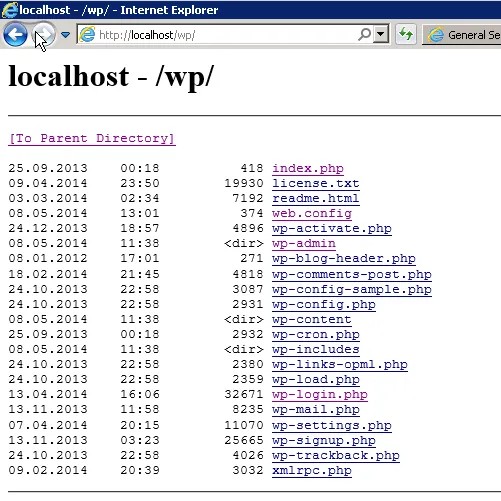Click the date 09.04.2014 for license.txt
Image resolution: width=501 pixels, height=501 pixels.
[48, 183]
